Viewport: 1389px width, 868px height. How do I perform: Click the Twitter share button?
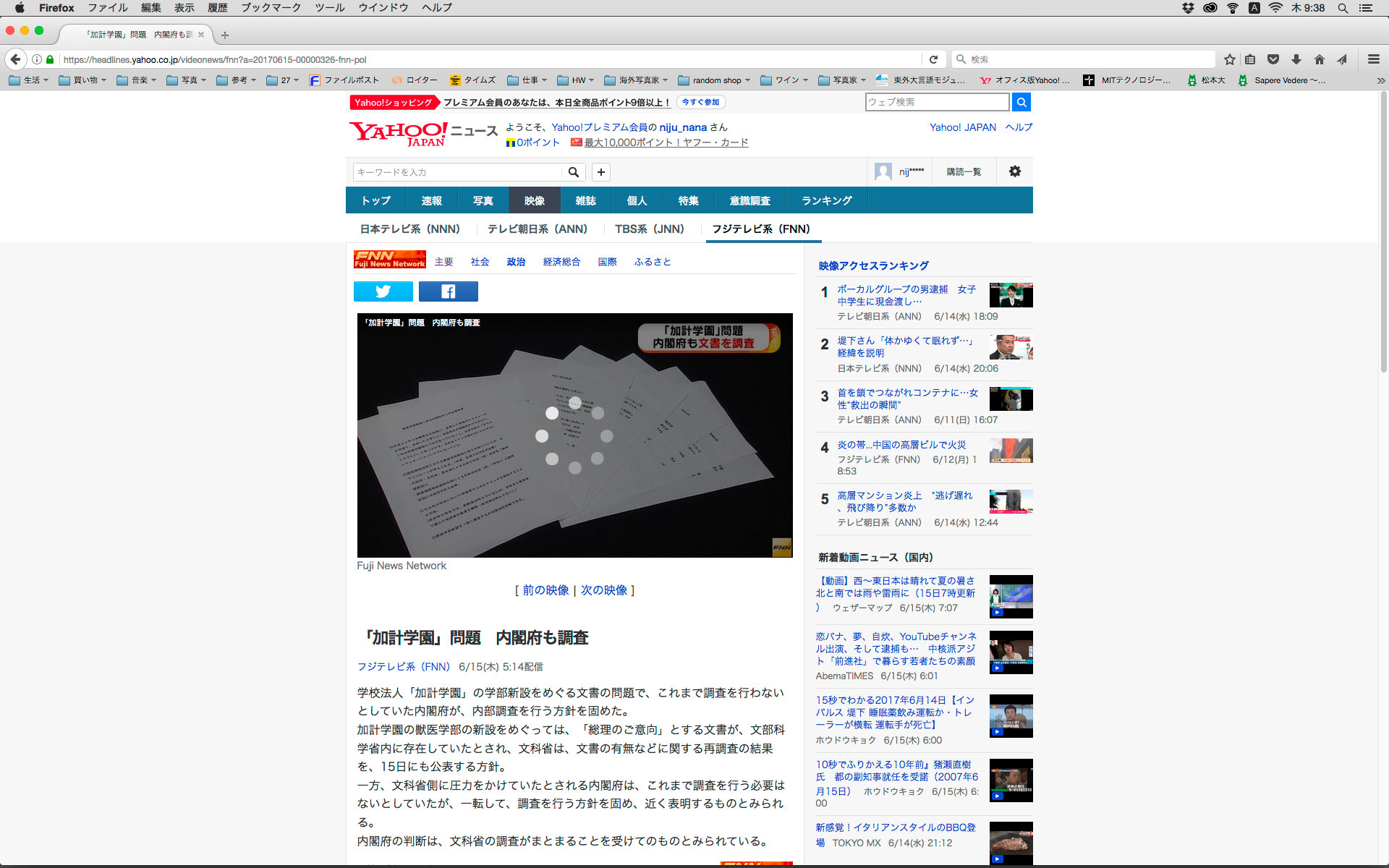click(383, 292)
